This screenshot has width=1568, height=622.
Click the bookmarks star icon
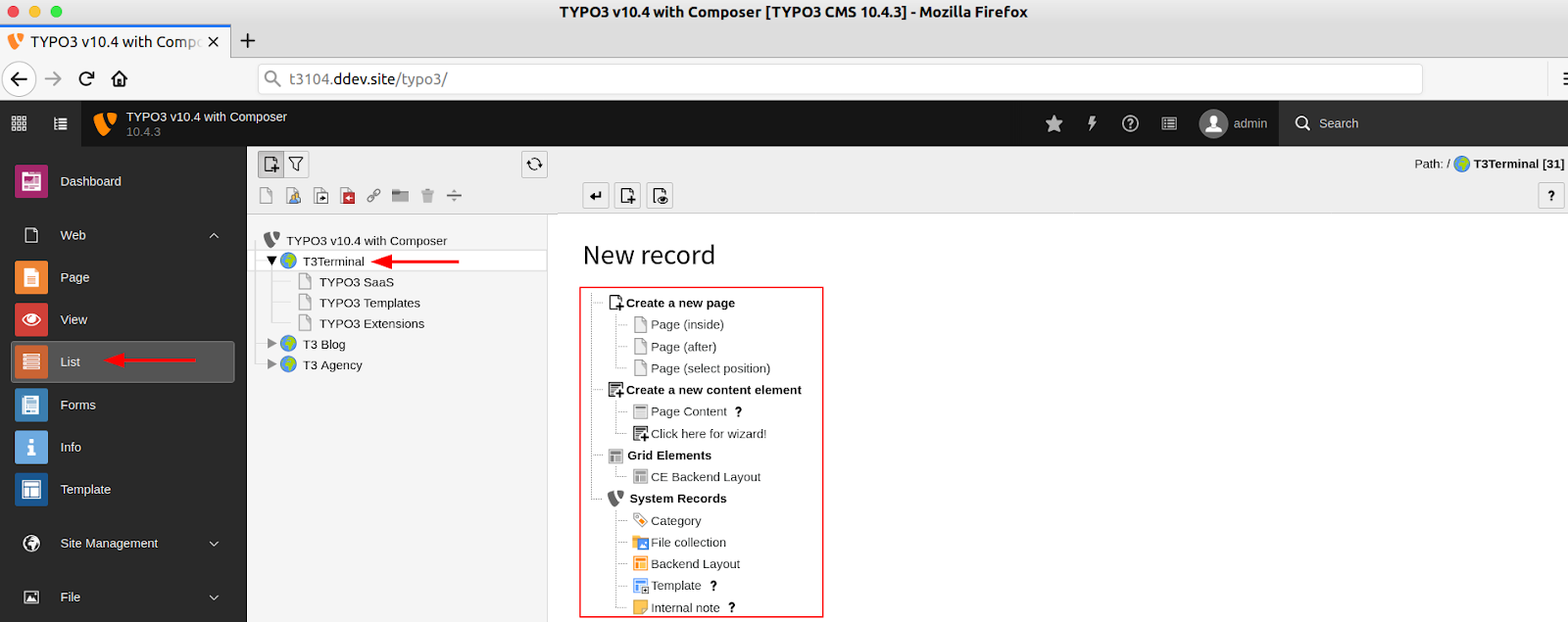(x=1053, y=123)
